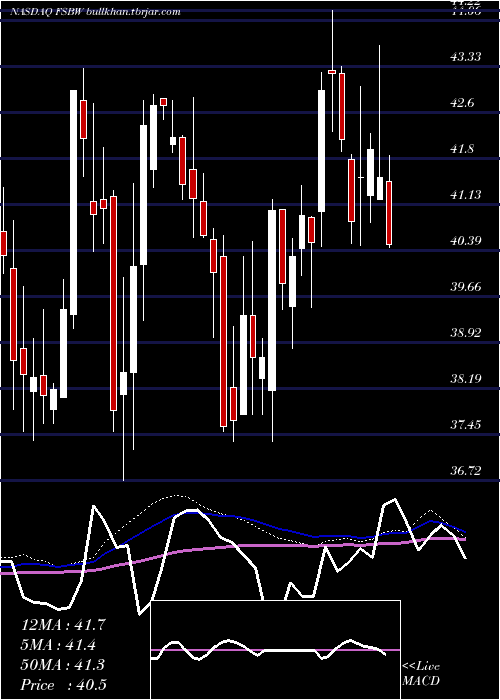Click the 41.13 price axis label
The height and width of the screenshot is (700, 500).
point(465,195)
